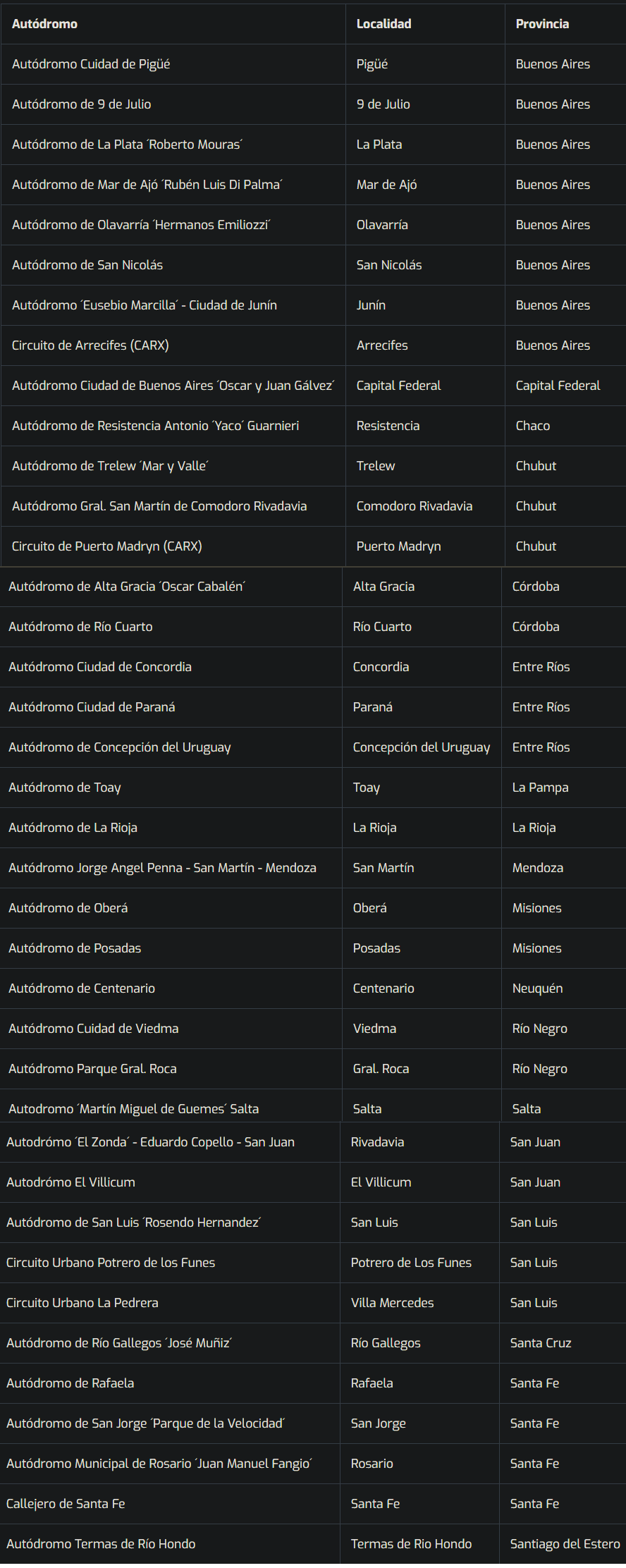Click the Autódromo column header
626x1568 pixels.
(44, 24)
